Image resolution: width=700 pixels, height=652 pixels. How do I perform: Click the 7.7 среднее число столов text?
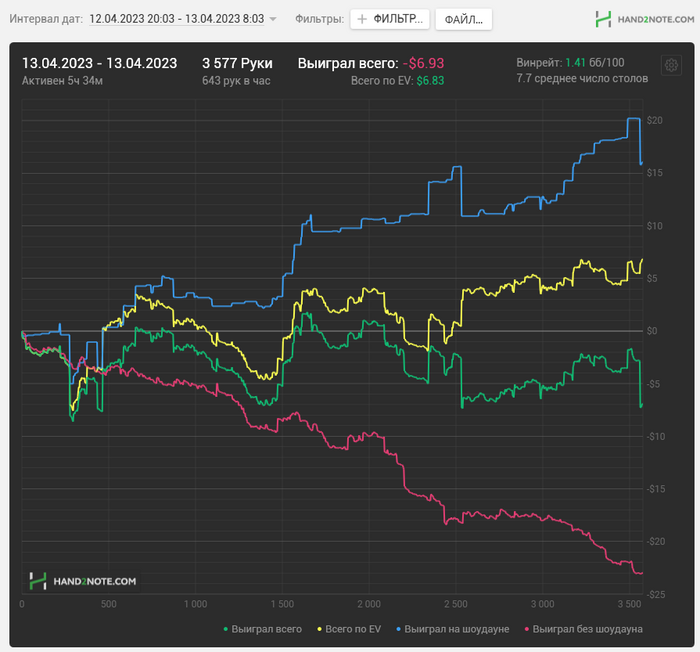(x=582, y=79)
